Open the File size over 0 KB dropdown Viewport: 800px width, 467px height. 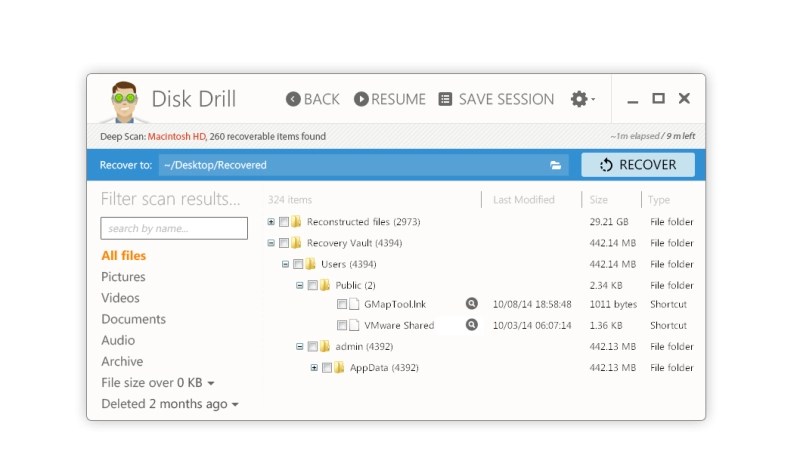(x=158, y=383)
